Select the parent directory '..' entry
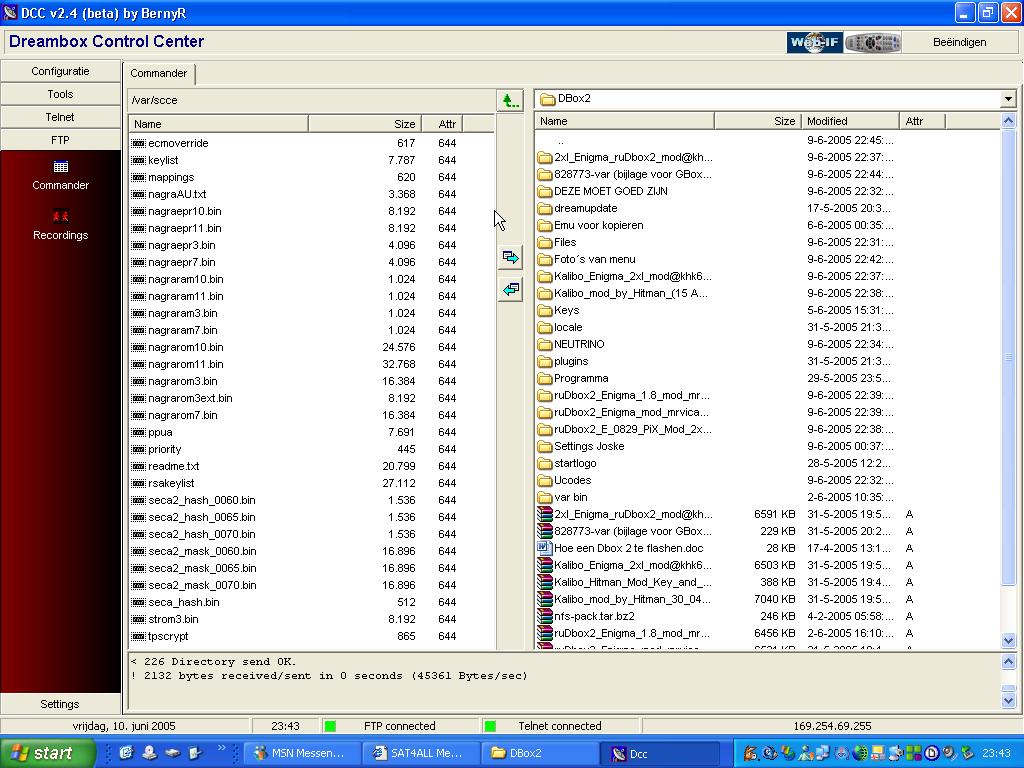 768,140
